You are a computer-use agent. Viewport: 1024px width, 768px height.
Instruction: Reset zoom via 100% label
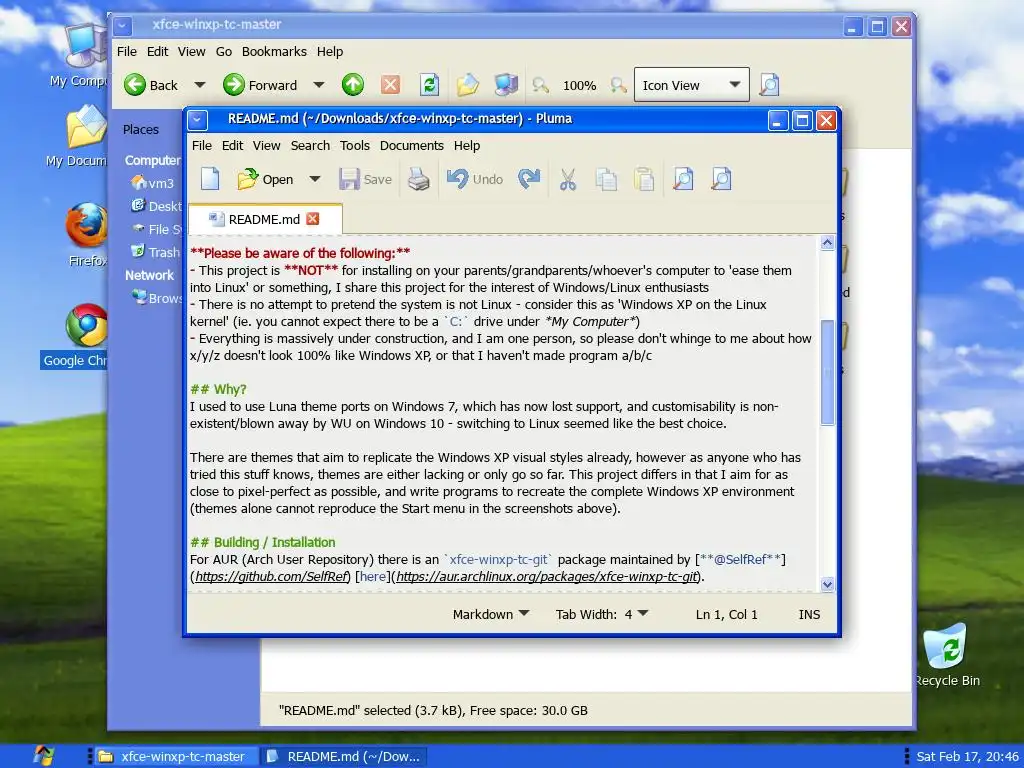pos(579,86)
